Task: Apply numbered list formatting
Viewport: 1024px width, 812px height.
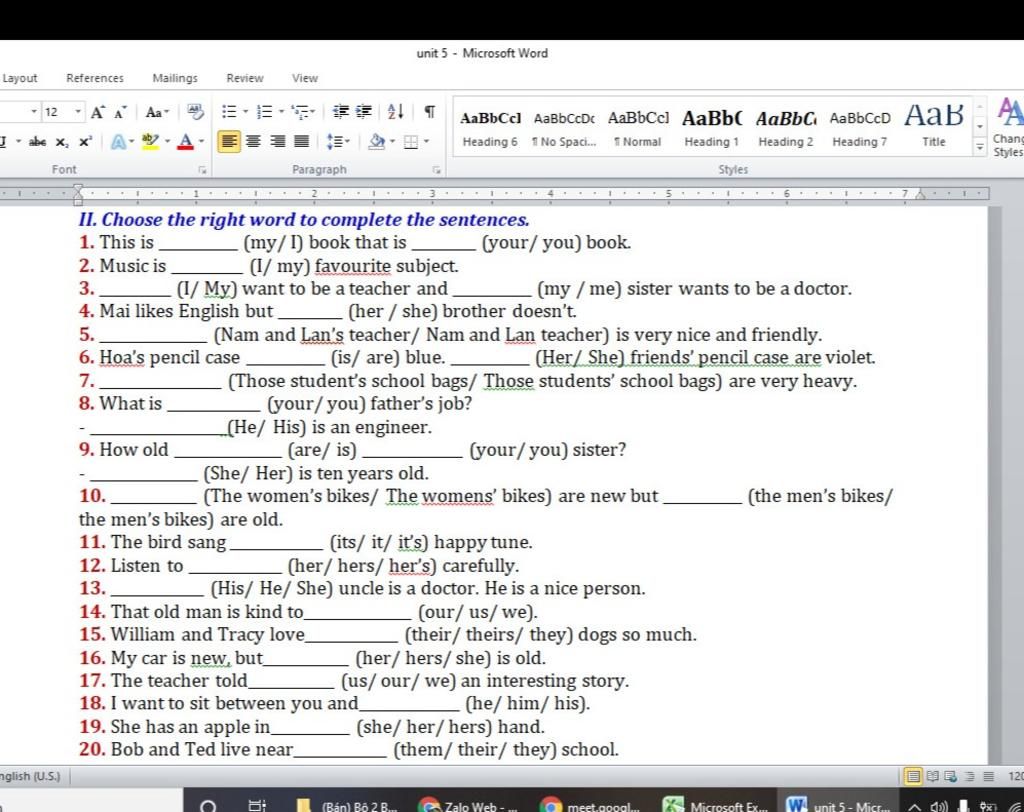Action: (264, 112)
